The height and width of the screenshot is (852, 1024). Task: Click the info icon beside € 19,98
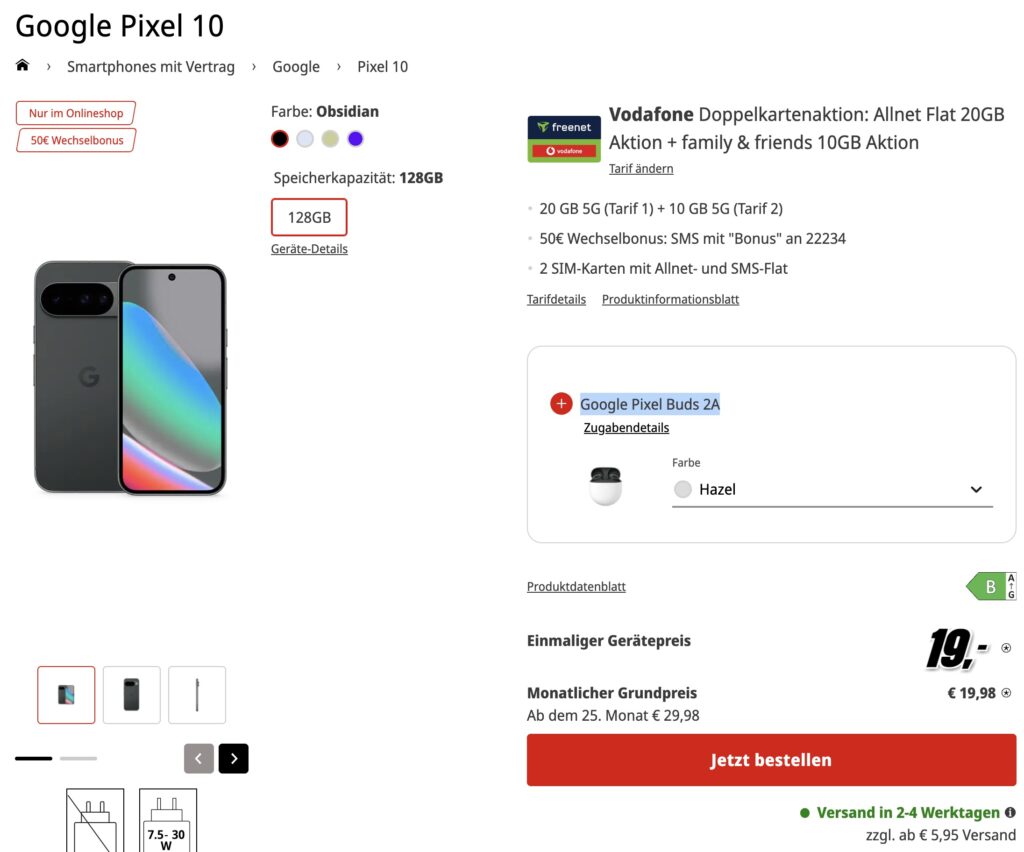pyautogui.click(x=1006, y=693)
